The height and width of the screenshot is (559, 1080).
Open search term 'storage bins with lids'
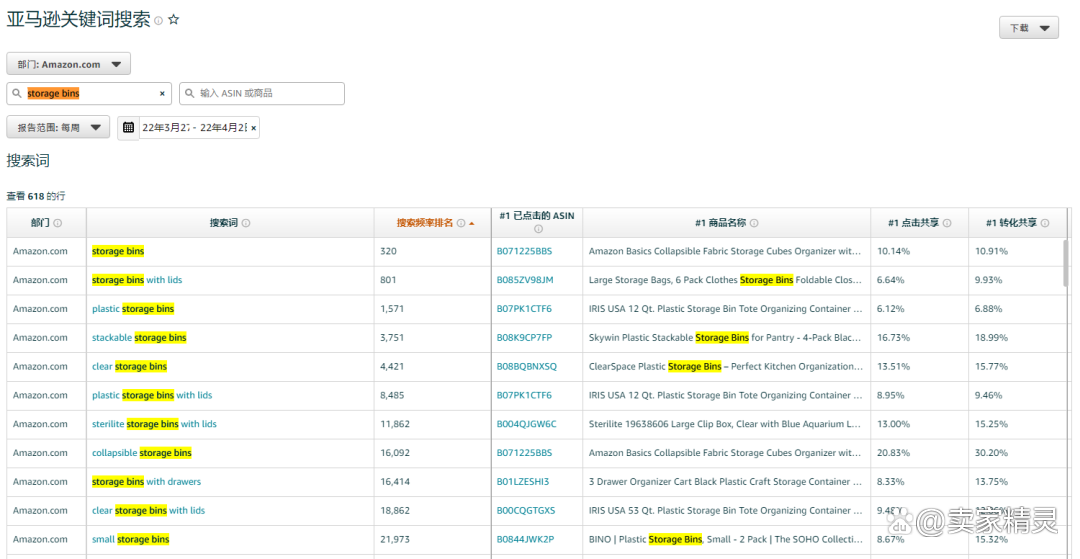tap(137, 280)
